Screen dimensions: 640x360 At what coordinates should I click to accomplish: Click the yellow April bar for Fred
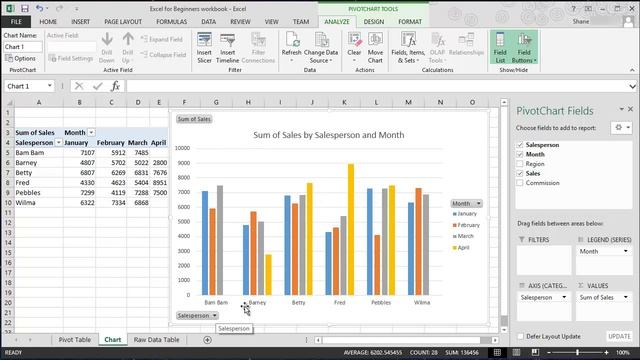click(x=351, y=229)
